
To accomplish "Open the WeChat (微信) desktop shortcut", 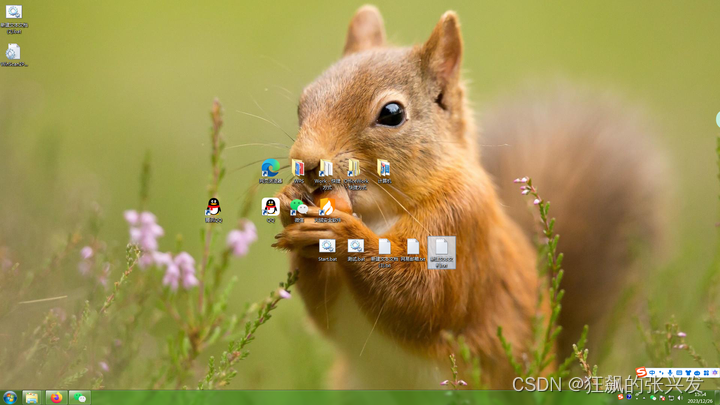I will pyautogui.click(x=299, y=210).
